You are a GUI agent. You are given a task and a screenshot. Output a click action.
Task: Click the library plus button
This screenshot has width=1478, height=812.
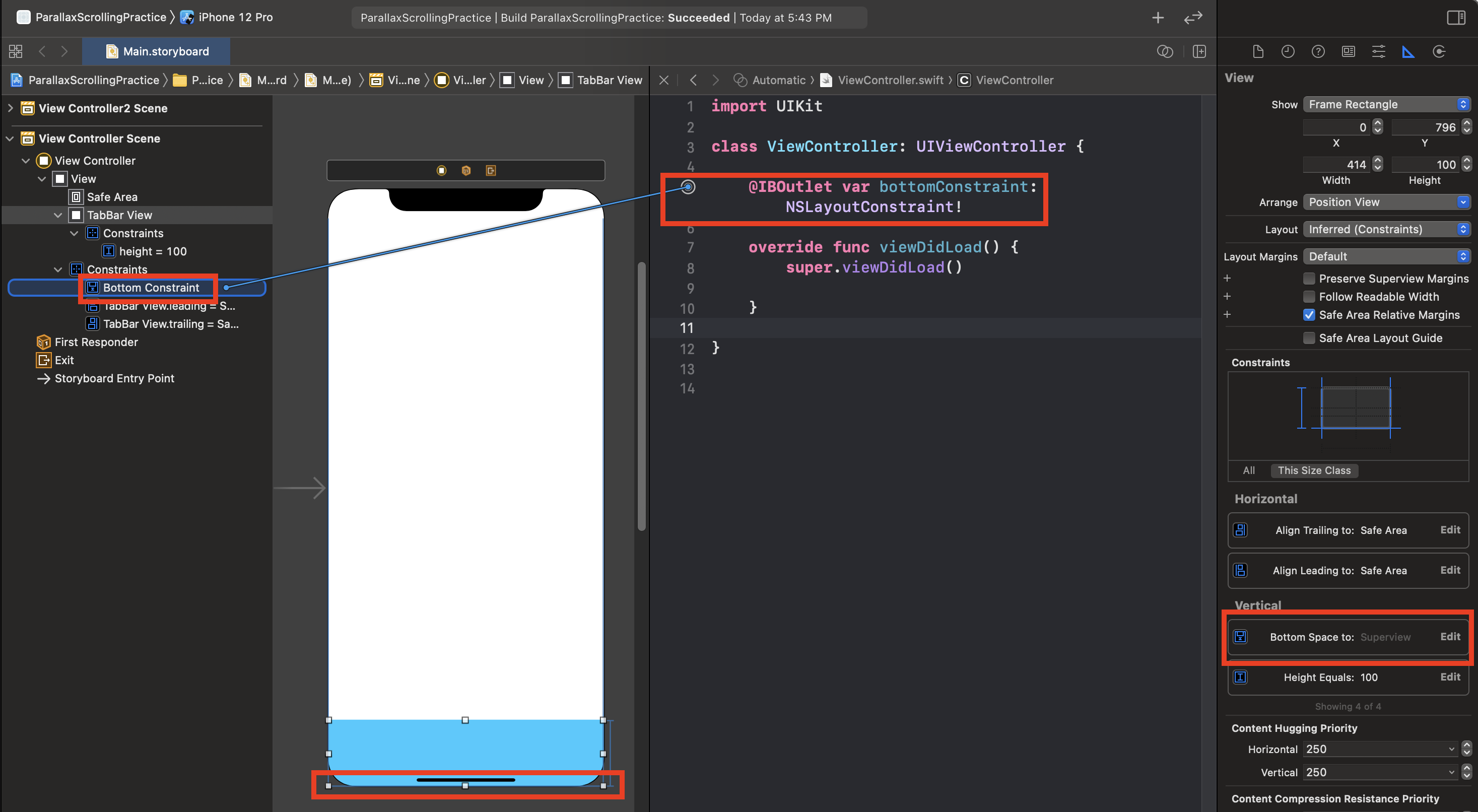coord(1158,18)
